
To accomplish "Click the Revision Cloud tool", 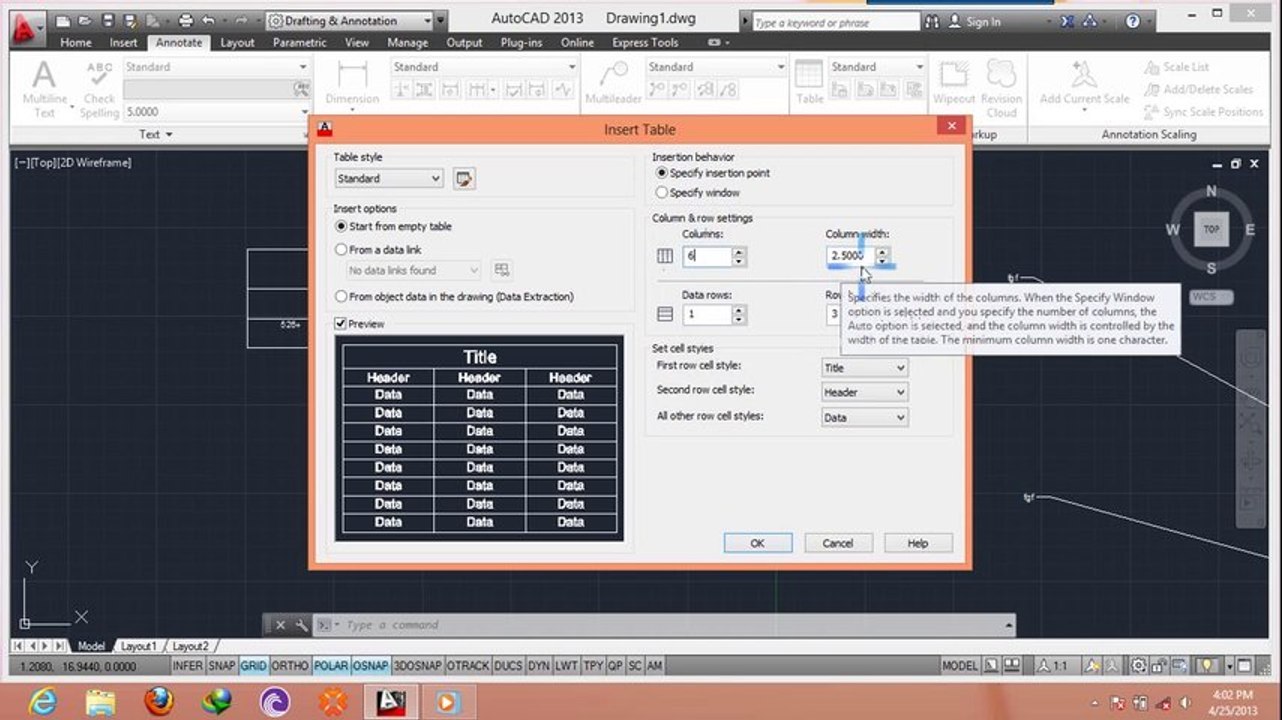I will point(1001,88).
